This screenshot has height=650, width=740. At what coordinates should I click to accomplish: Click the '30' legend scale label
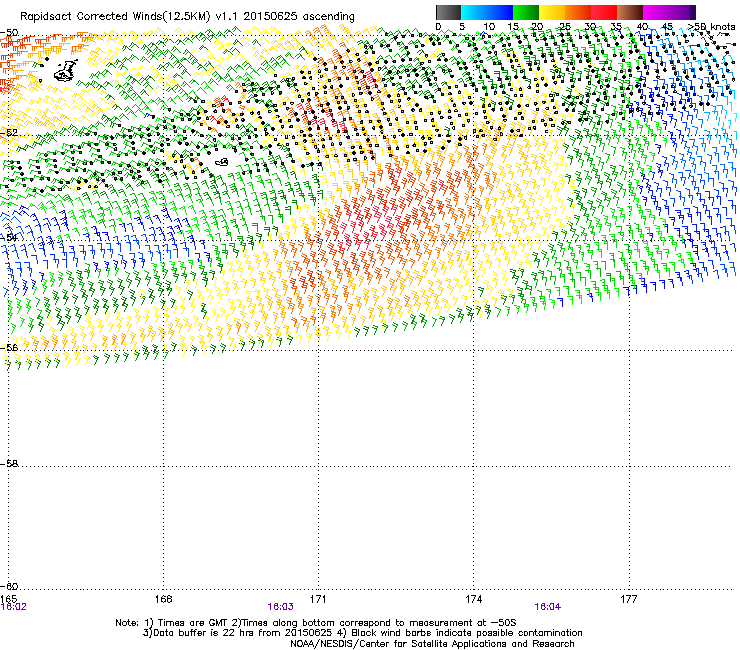coord(590,26)
